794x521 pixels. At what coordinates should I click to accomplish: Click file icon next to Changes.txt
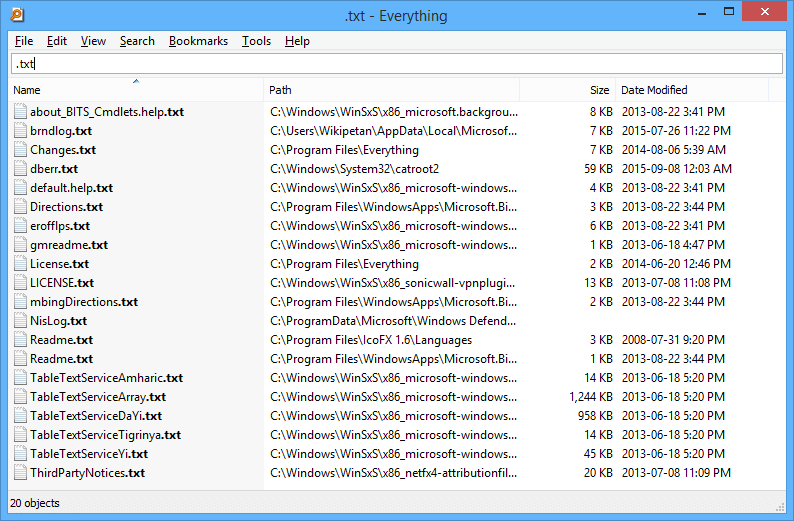click(20, 149)
